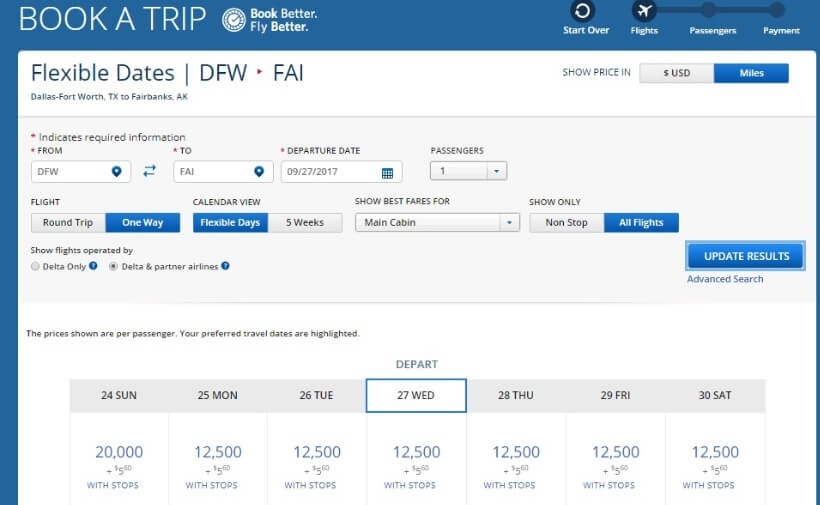Open the Passengers count dropdown

[469, 171]
